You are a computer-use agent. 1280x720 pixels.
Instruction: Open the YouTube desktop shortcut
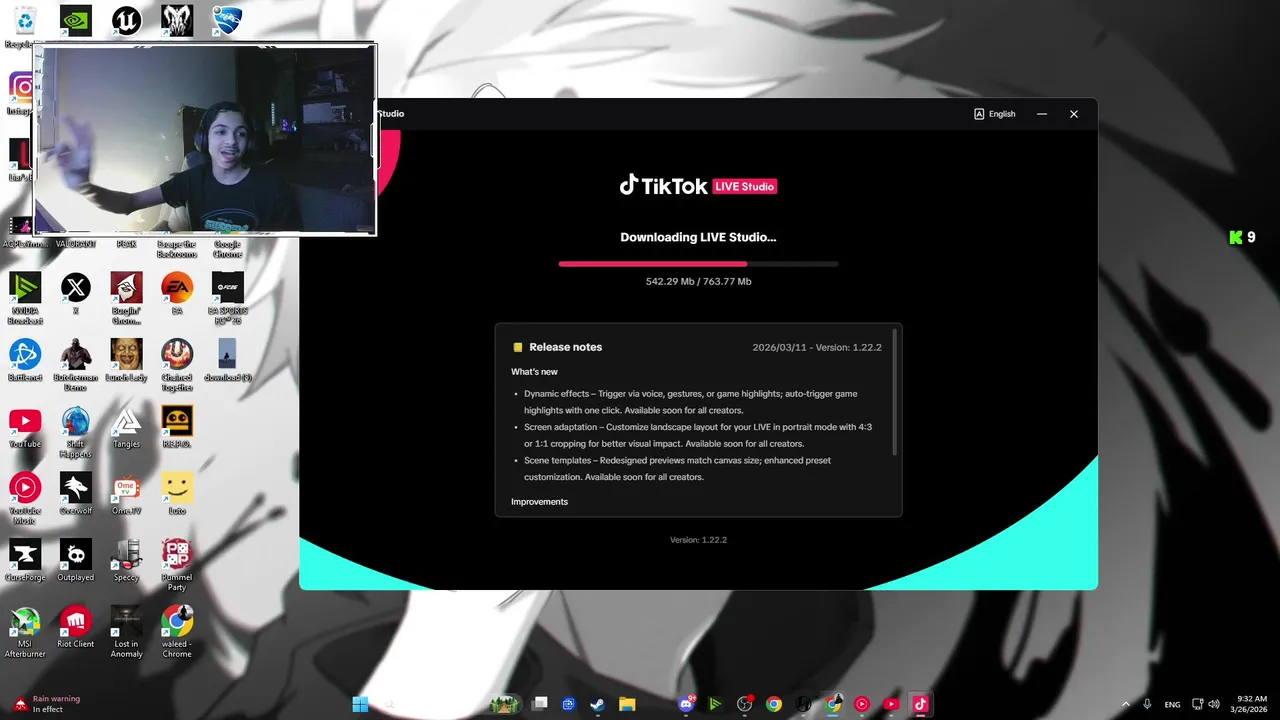pos(25,427)
